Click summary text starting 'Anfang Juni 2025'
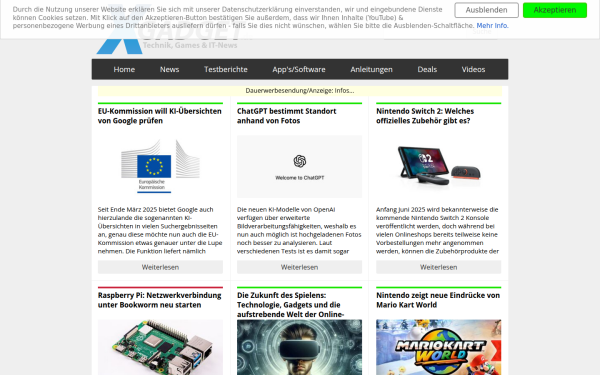The image size is (600, 375). [439, 230]
